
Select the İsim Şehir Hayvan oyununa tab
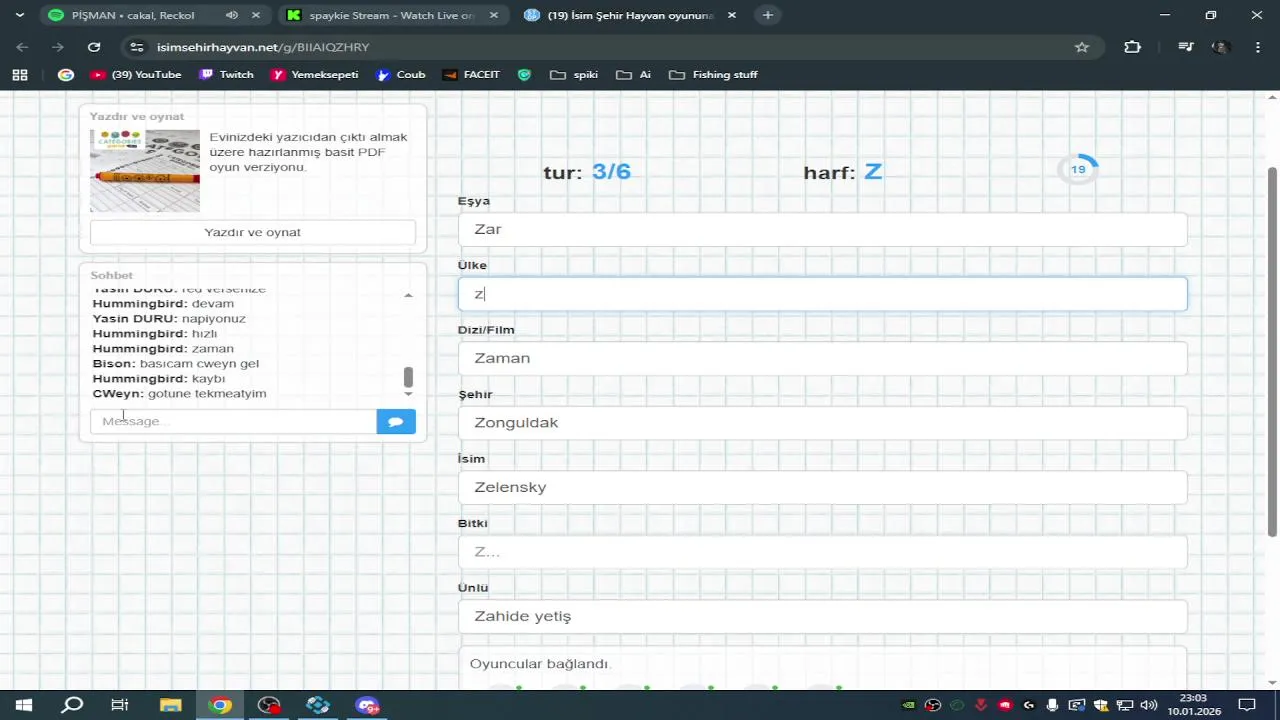click(630, 15)
